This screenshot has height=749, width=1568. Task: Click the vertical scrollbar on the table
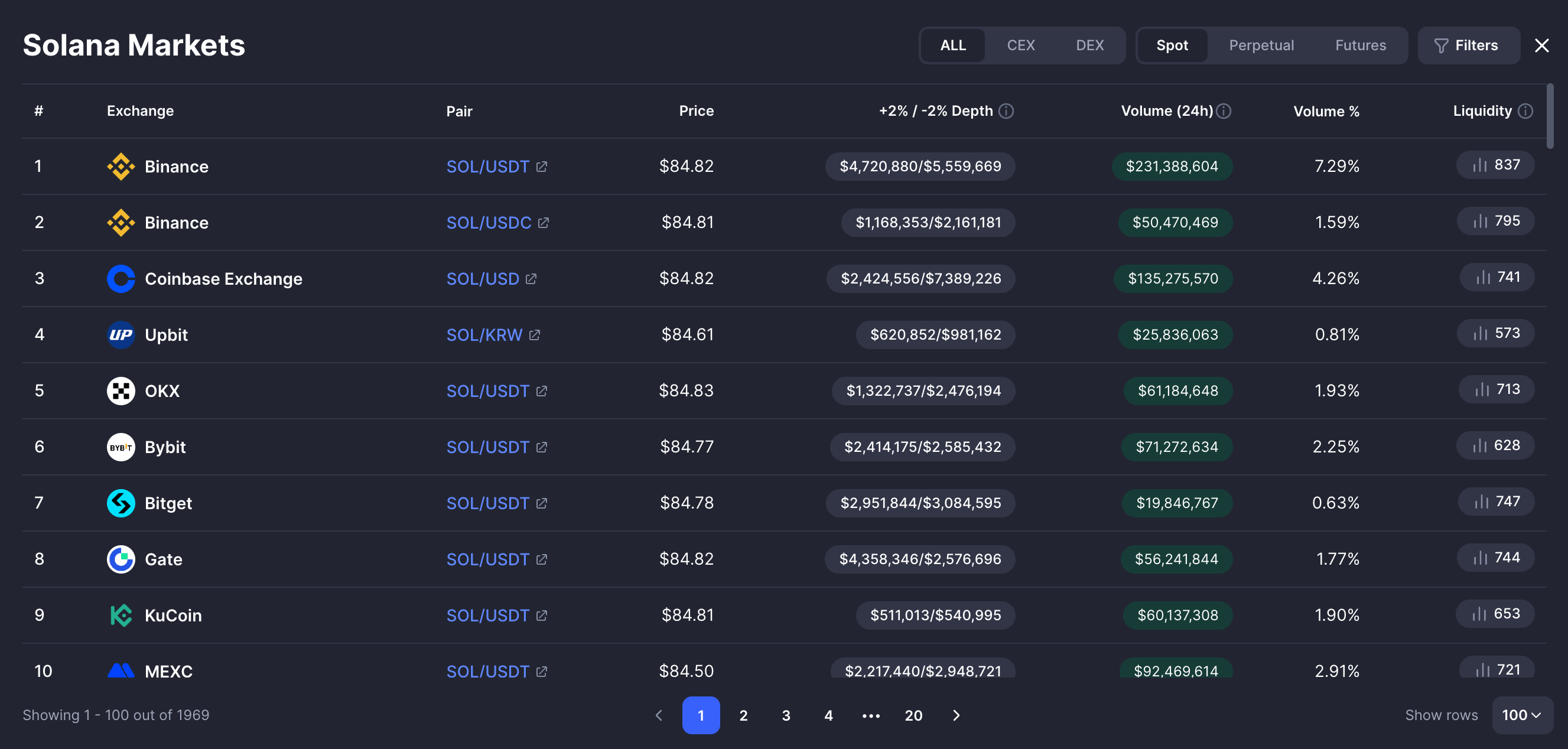pos(1549,116)
